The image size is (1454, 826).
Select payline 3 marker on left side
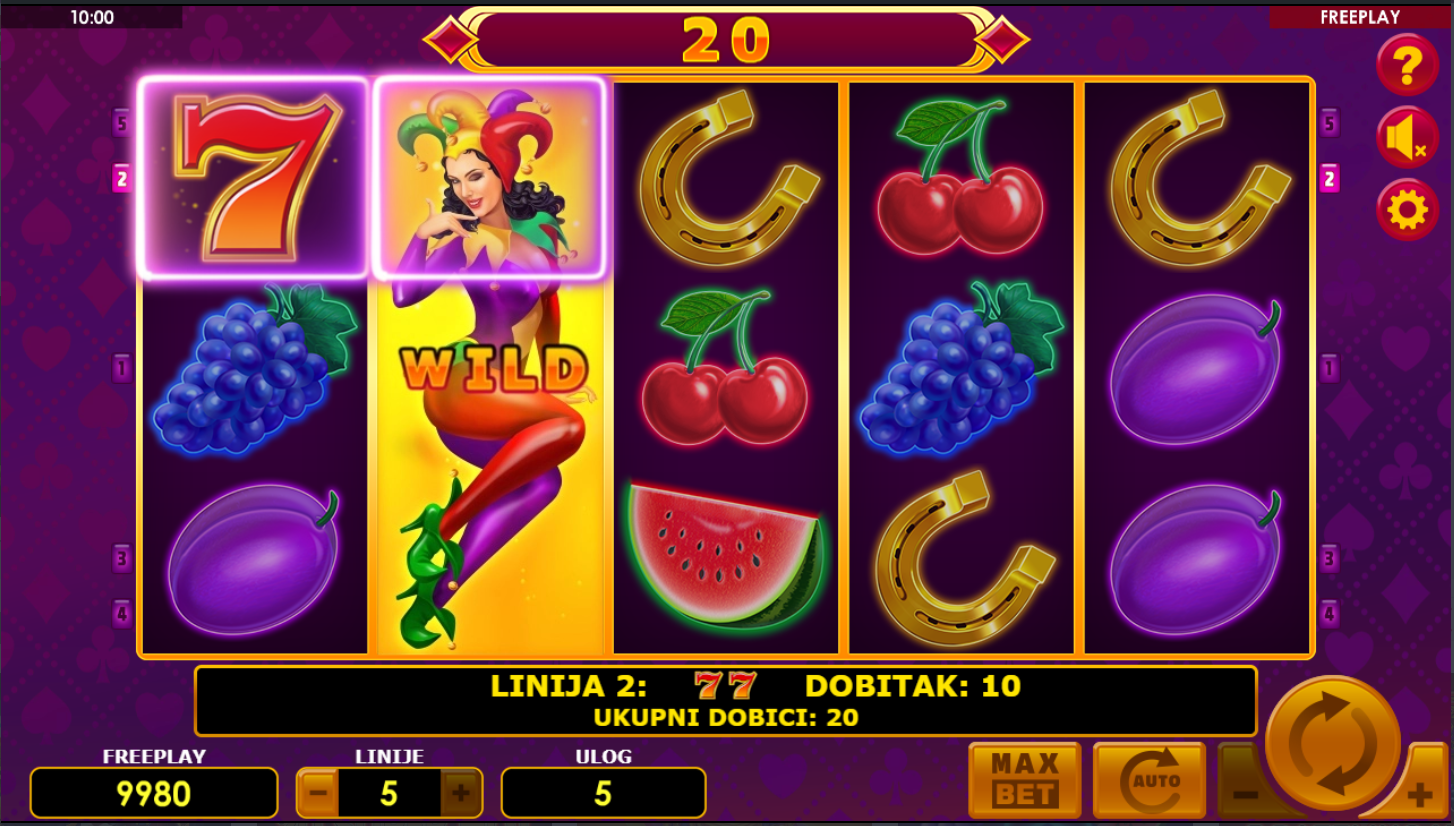122,558
